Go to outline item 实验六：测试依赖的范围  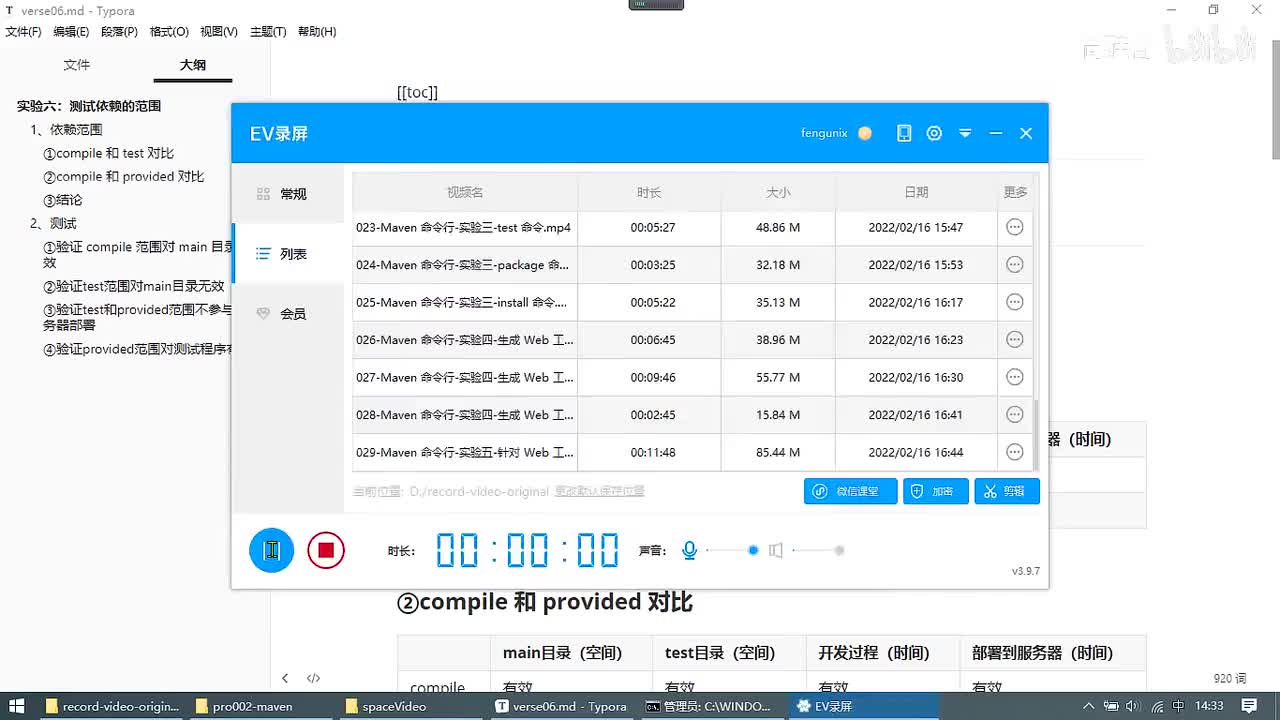click(89, 106)
